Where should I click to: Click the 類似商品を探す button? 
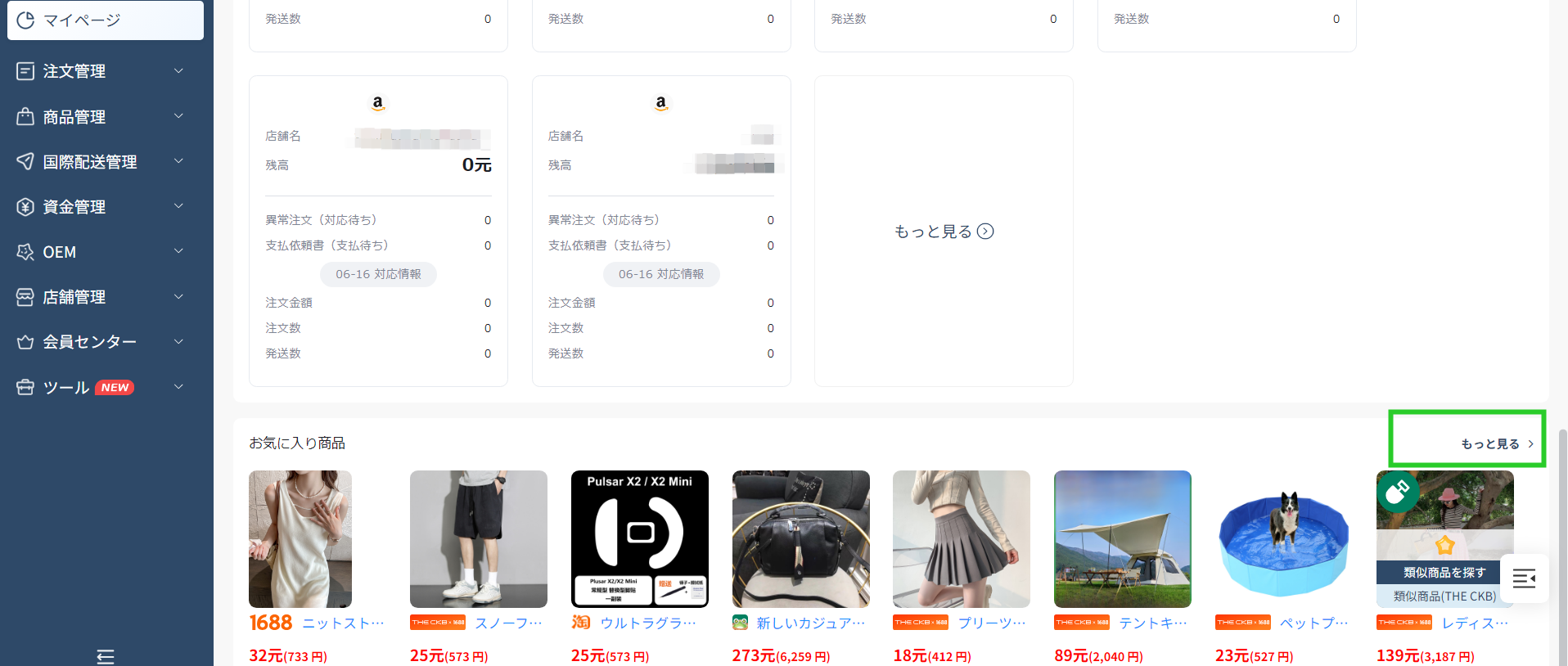coord(1444,573)
